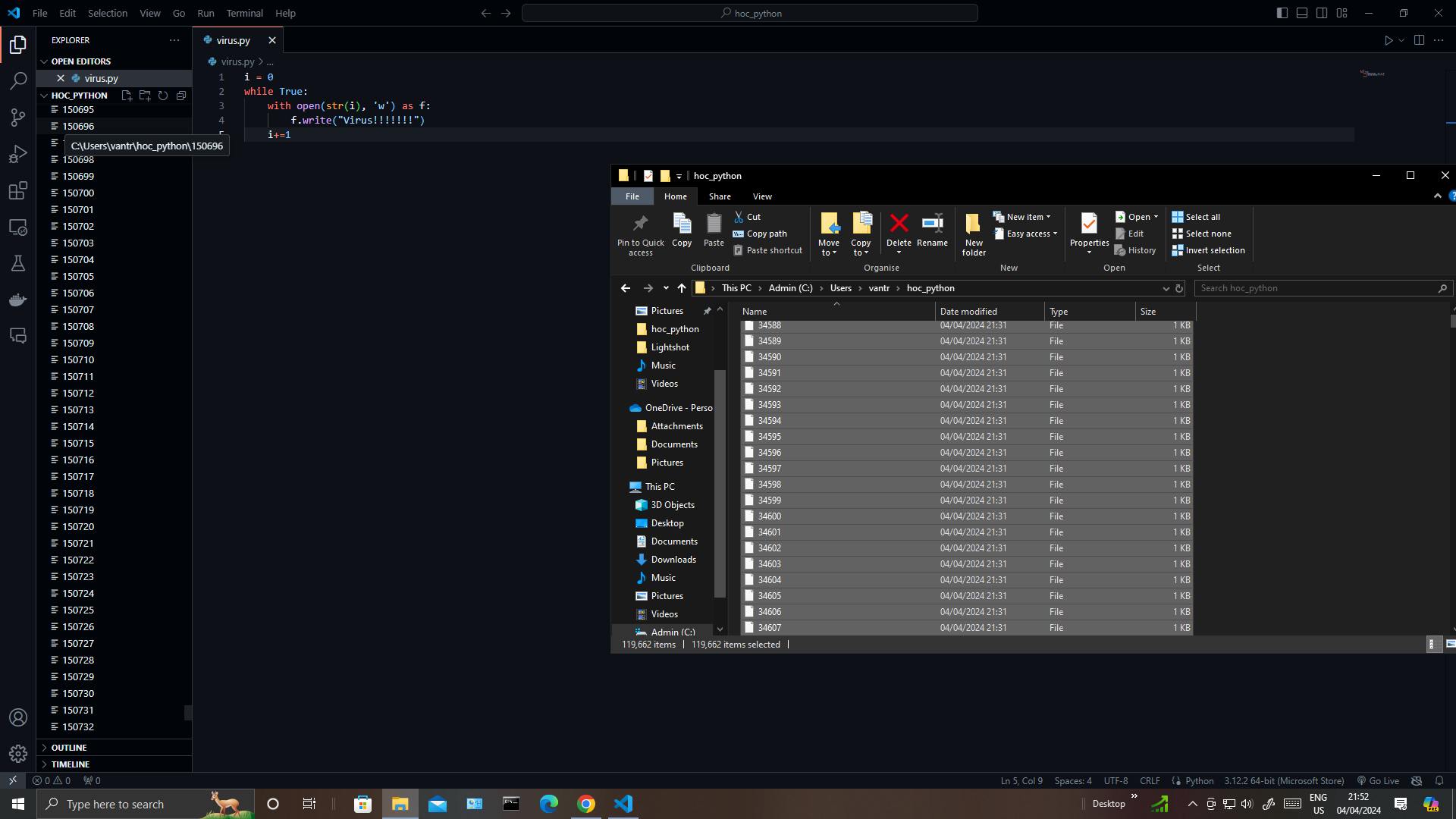Screen dimensions: 1456x819
Task: Click New Folder icon in HOC_PYTHON header
Action: tap(145, 96)
